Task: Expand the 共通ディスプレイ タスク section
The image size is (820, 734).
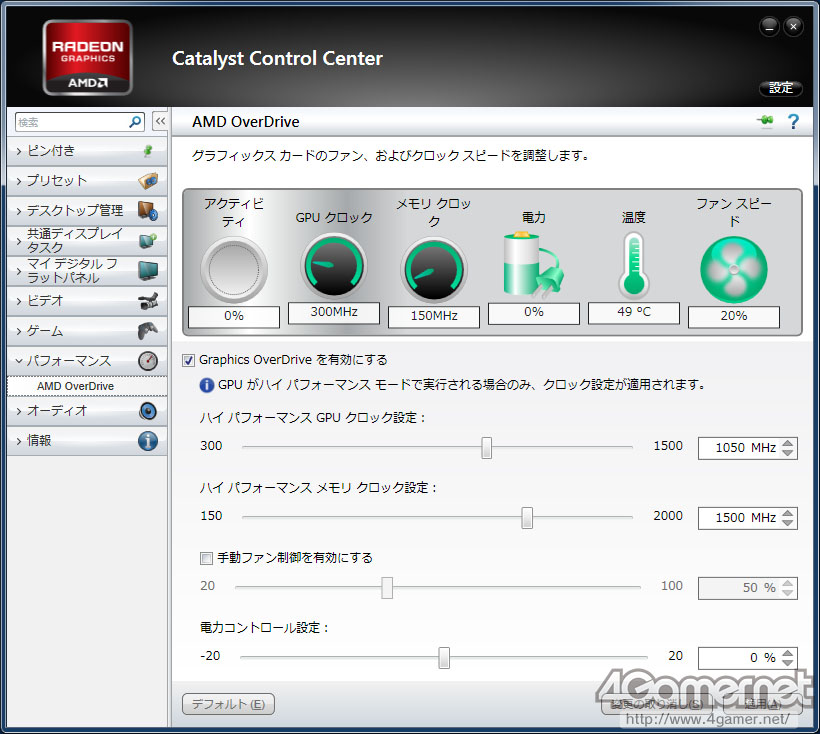Action: (19, 241)
